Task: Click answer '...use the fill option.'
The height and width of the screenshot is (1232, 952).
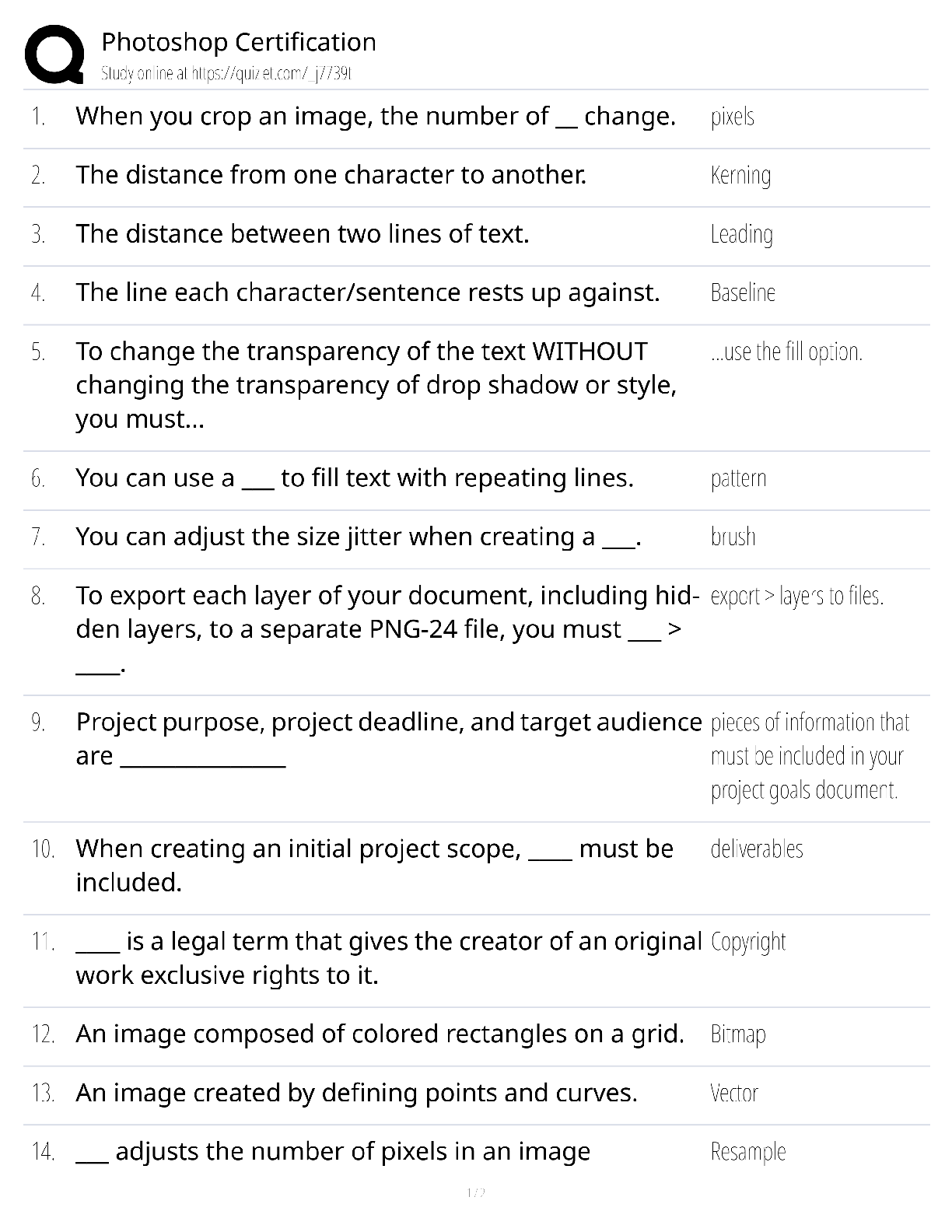Action: pos(786,352)
